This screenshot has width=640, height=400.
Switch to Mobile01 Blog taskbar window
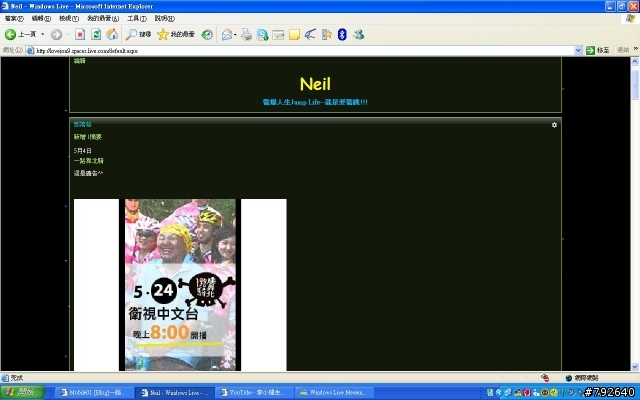pos(93,393)
